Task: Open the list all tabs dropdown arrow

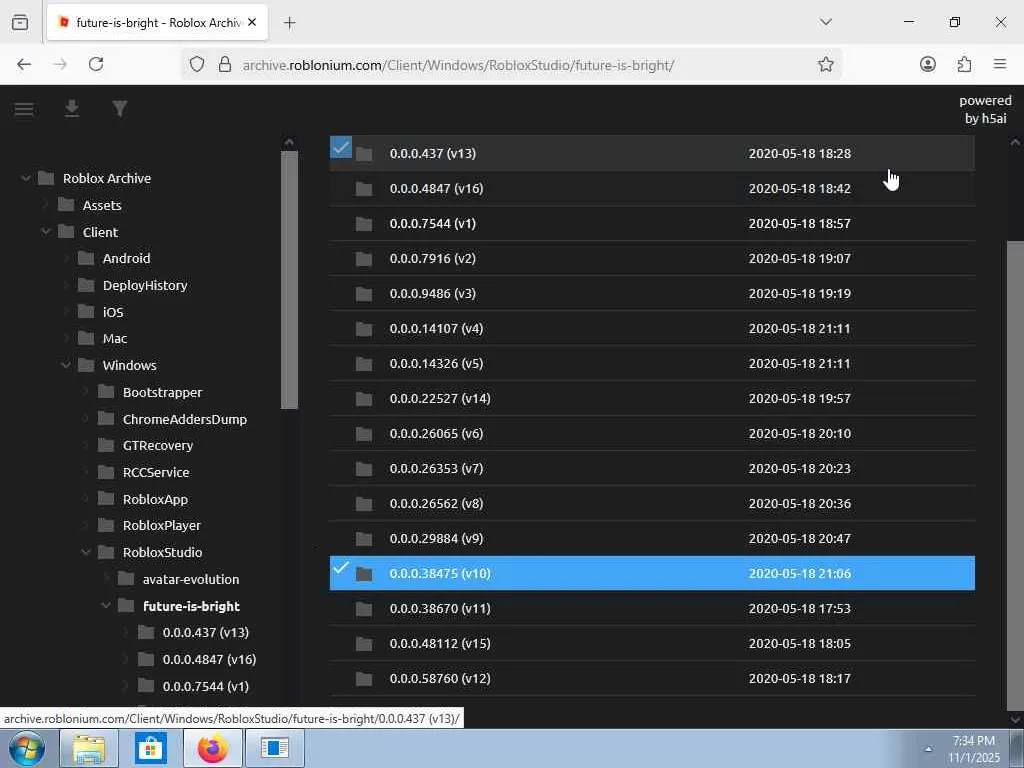Action: [825, 22]
